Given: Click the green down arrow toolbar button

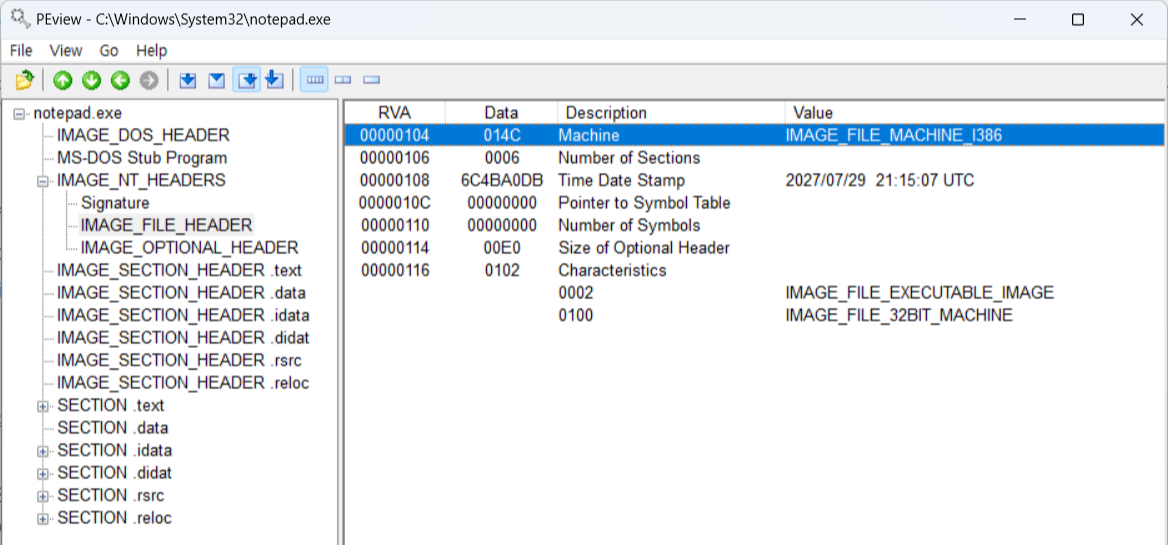Looking at the screenshot, I should pos(91,80).
